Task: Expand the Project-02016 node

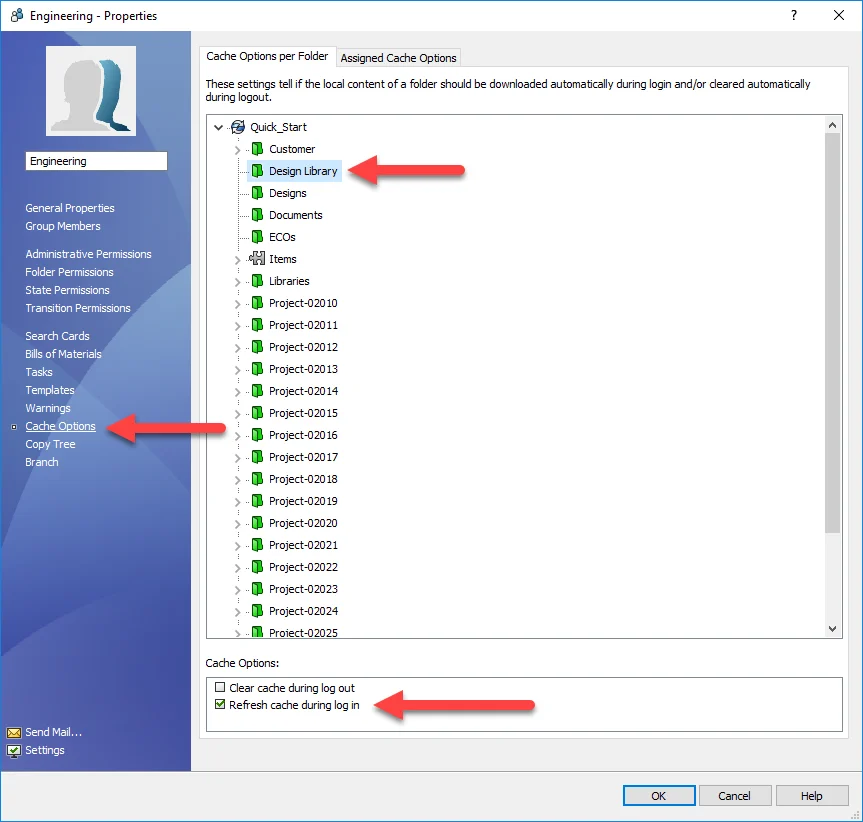Action: pos(237,436)
